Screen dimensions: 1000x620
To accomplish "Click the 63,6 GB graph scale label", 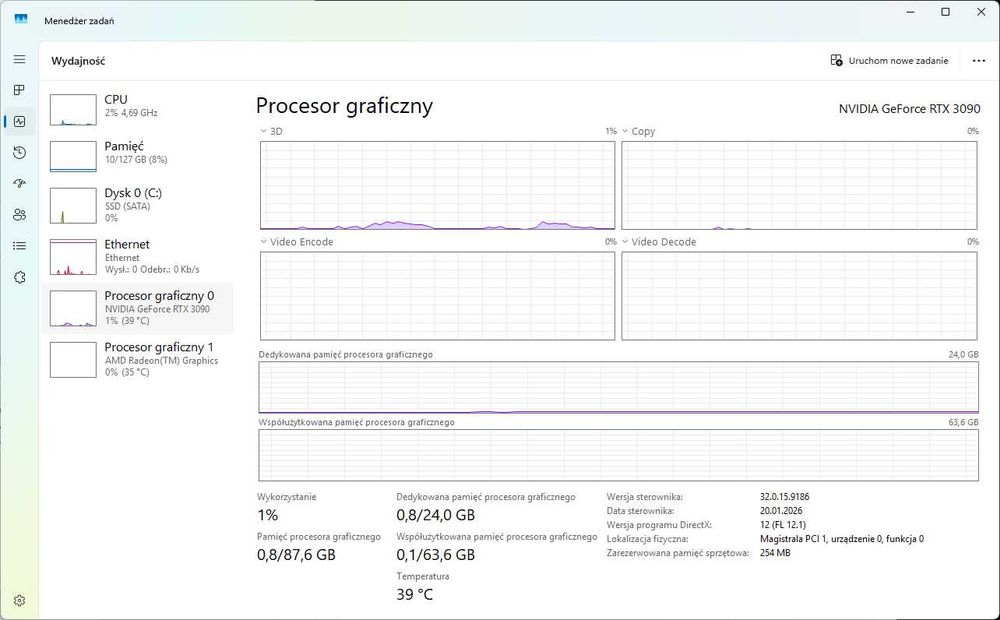I will [x=963, y=422].
